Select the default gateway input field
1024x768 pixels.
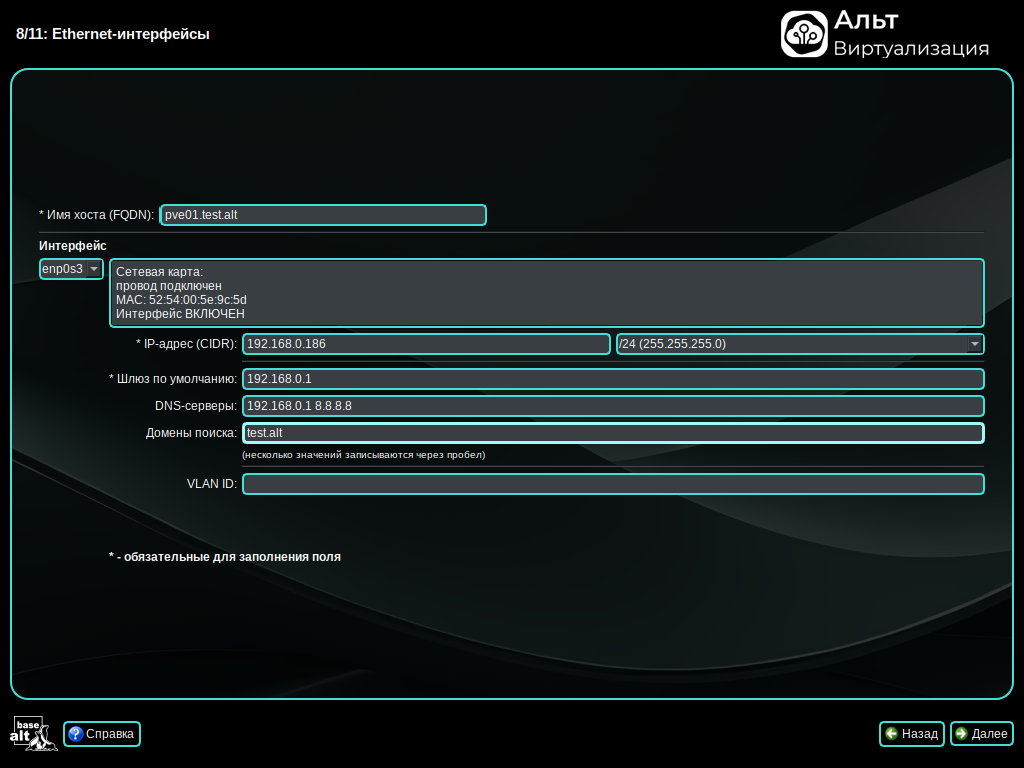click(613, 379)
